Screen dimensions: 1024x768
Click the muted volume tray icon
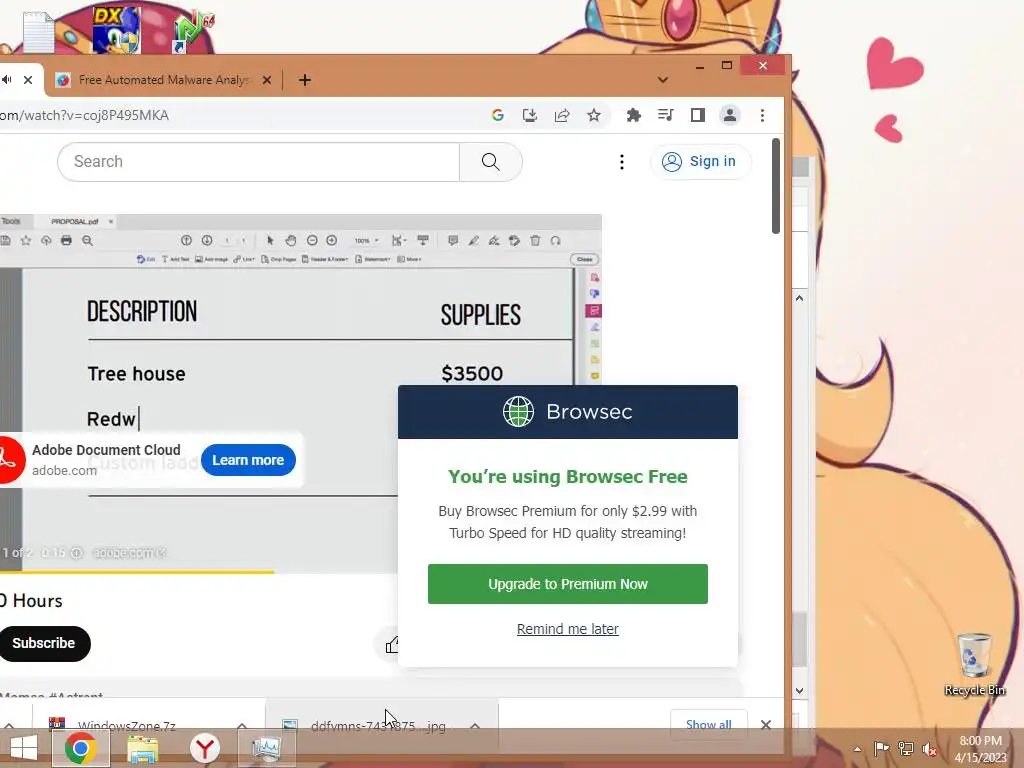click(930, 749)
